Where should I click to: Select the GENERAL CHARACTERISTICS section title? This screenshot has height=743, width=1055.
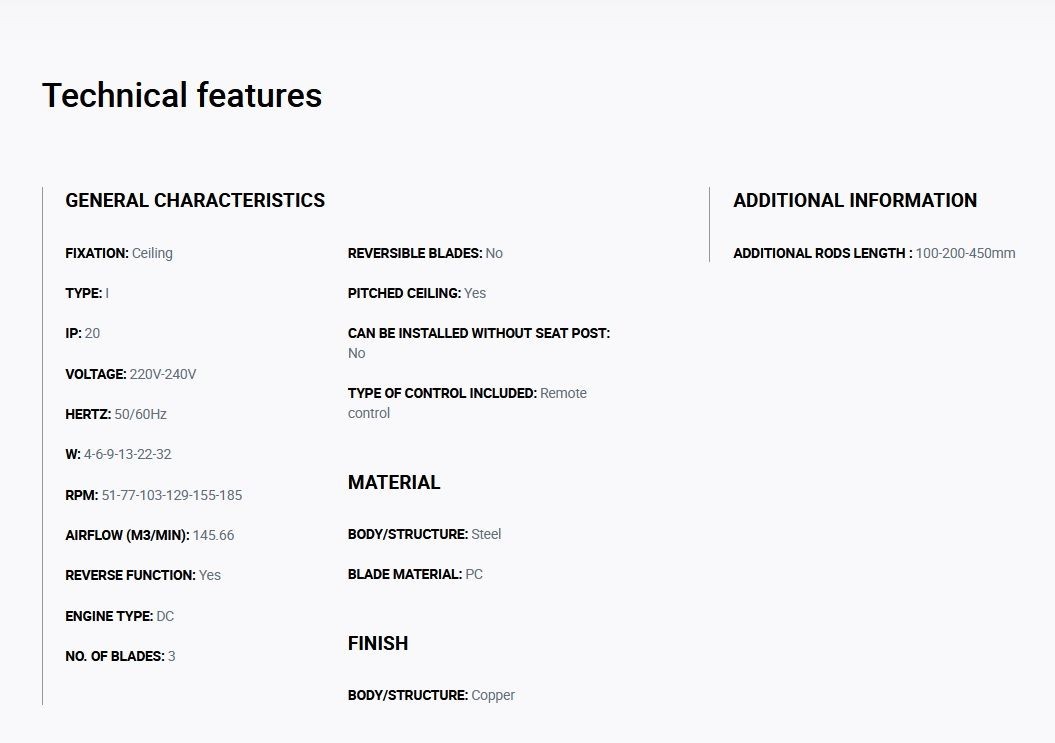pos(195,201)
